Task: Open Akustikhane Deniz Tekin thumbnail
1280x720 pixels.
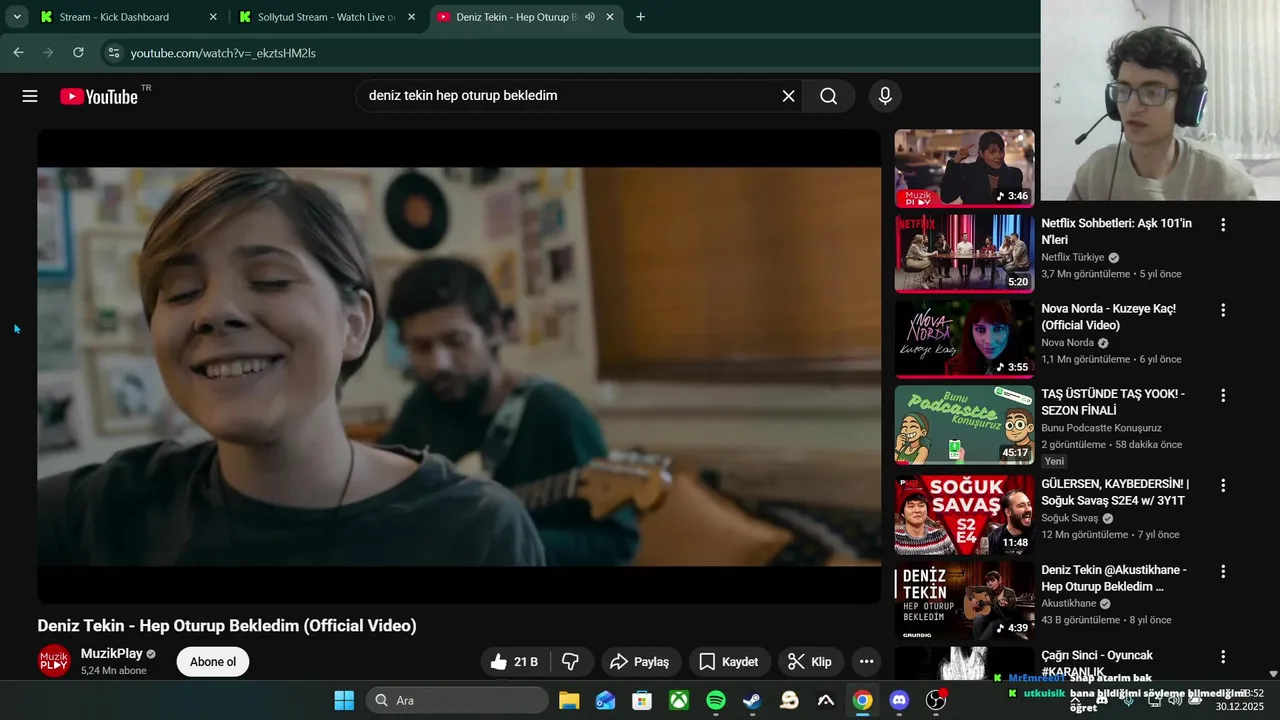Action: click(964, 600)
